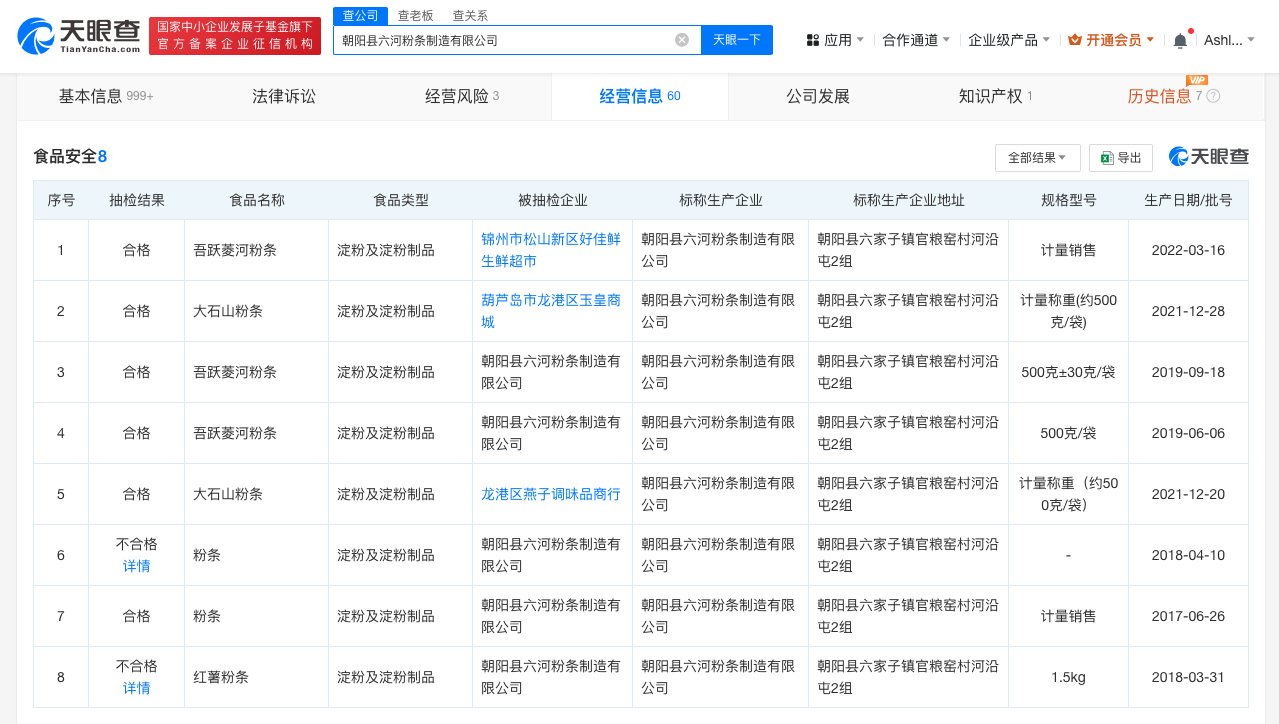Click date cell 2017-06-26
The image size is (1279, 724).
(1188, 616)
